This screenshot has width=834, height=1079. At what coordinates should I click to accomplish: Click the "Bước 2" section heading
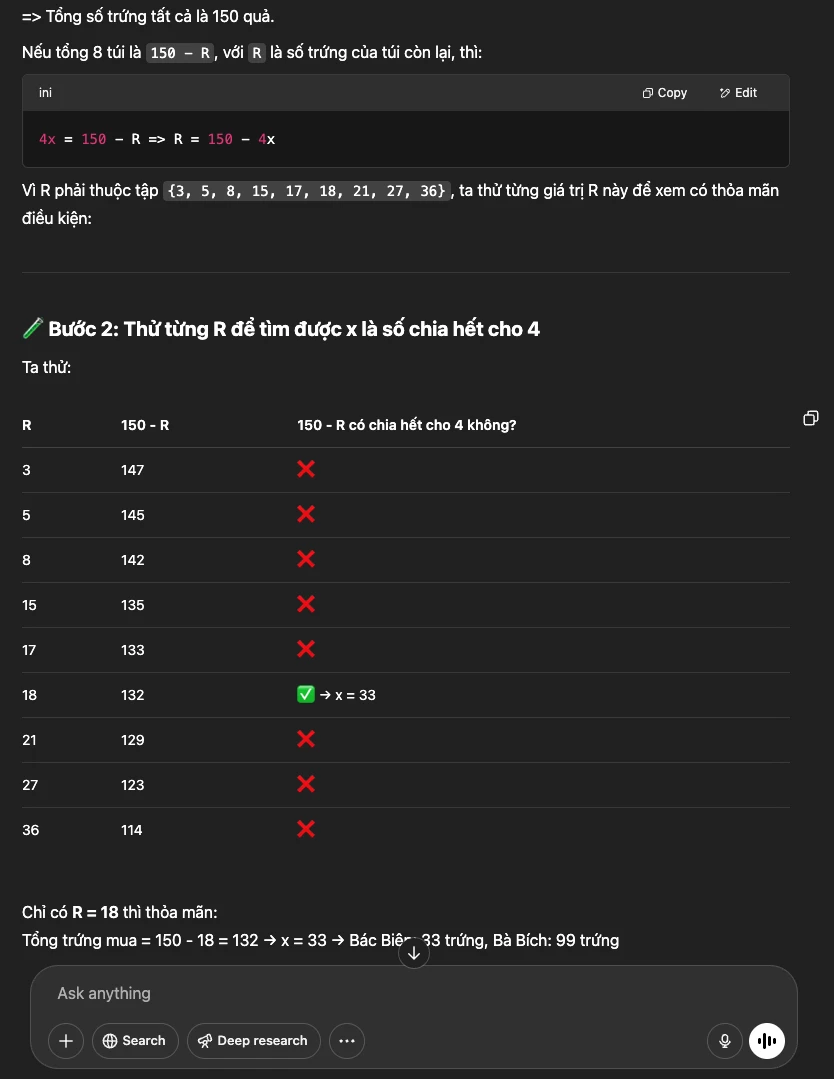294,329
